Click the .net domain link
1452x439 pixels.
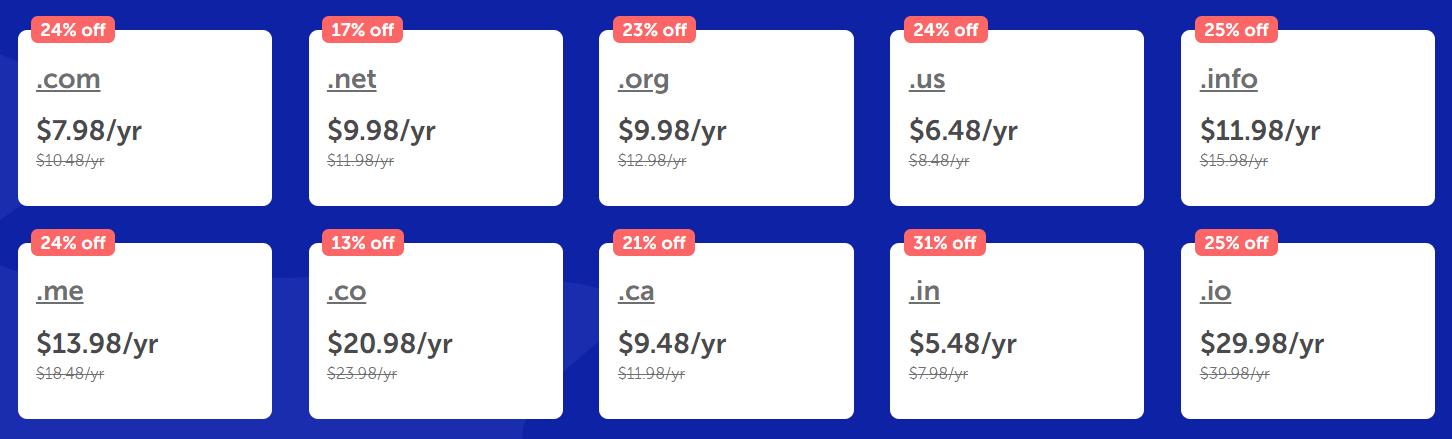point(352,80)
